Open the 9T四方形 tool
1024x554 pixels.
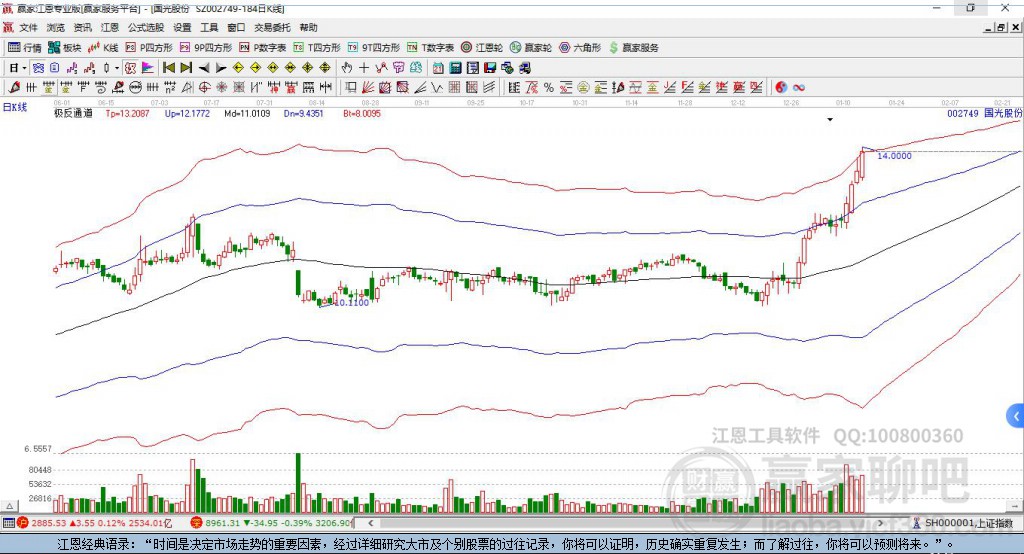coord(374,48)
